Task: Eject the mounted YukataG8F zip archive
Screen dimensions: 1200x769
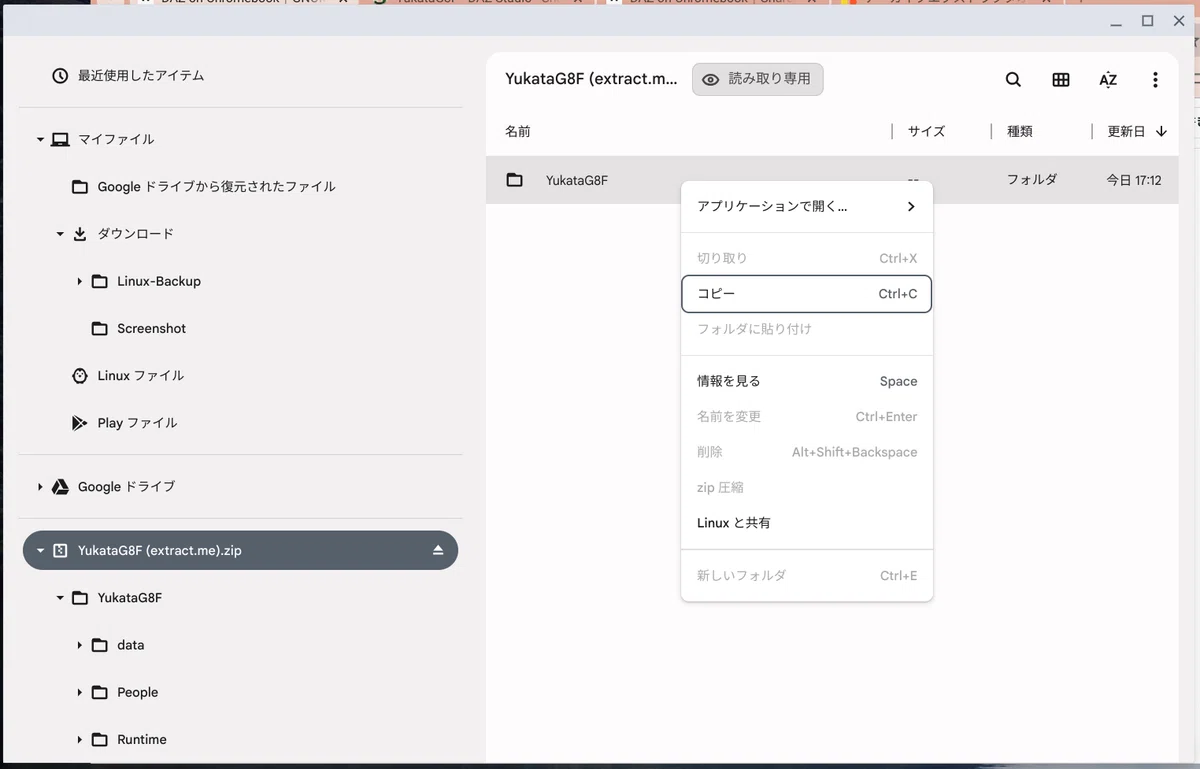Action: (438, 551)
